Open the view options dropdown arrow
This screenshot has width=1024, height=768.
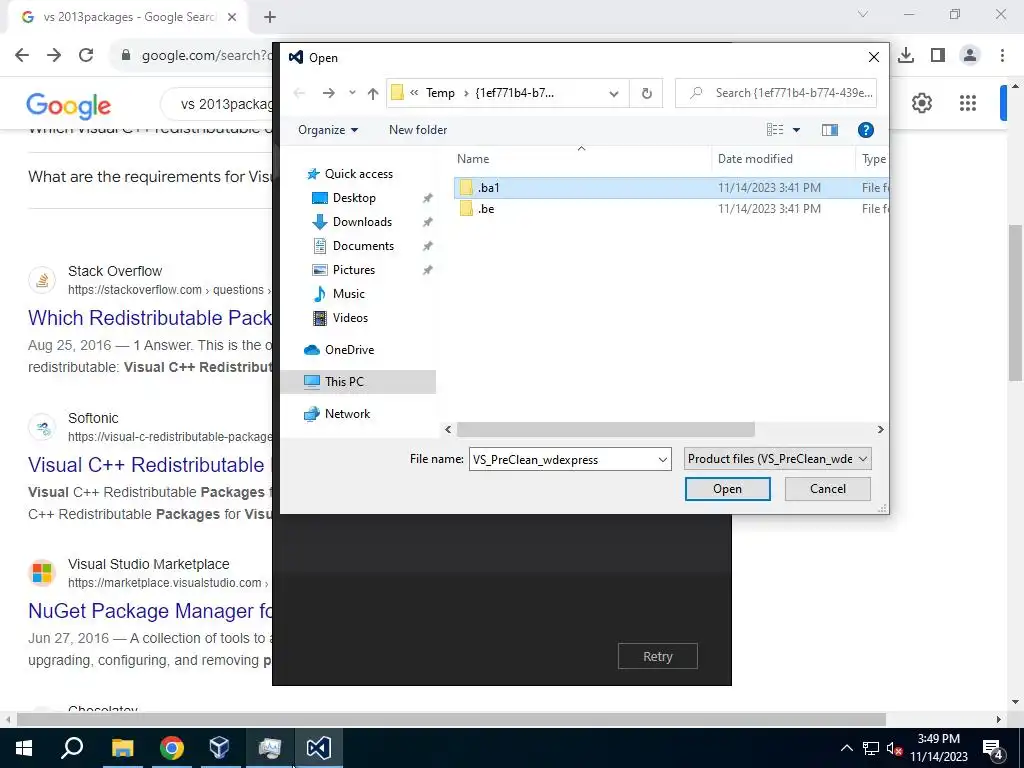tap(796, 130)
